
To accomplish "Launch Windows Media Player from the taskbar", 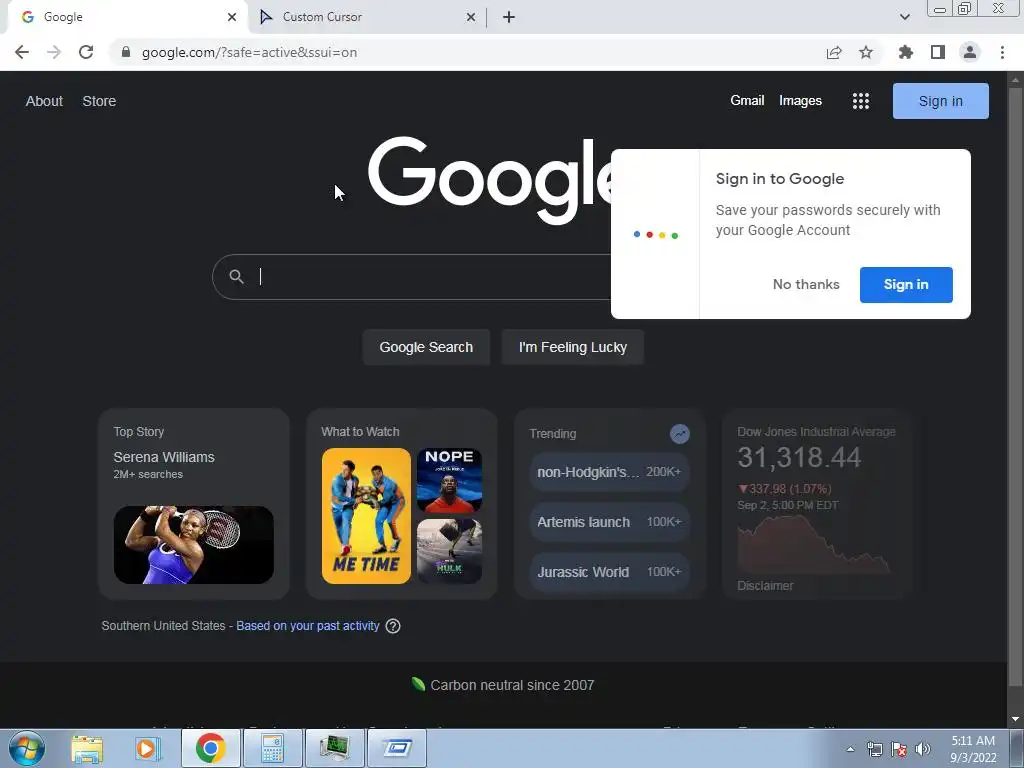I will coord(148,748).
